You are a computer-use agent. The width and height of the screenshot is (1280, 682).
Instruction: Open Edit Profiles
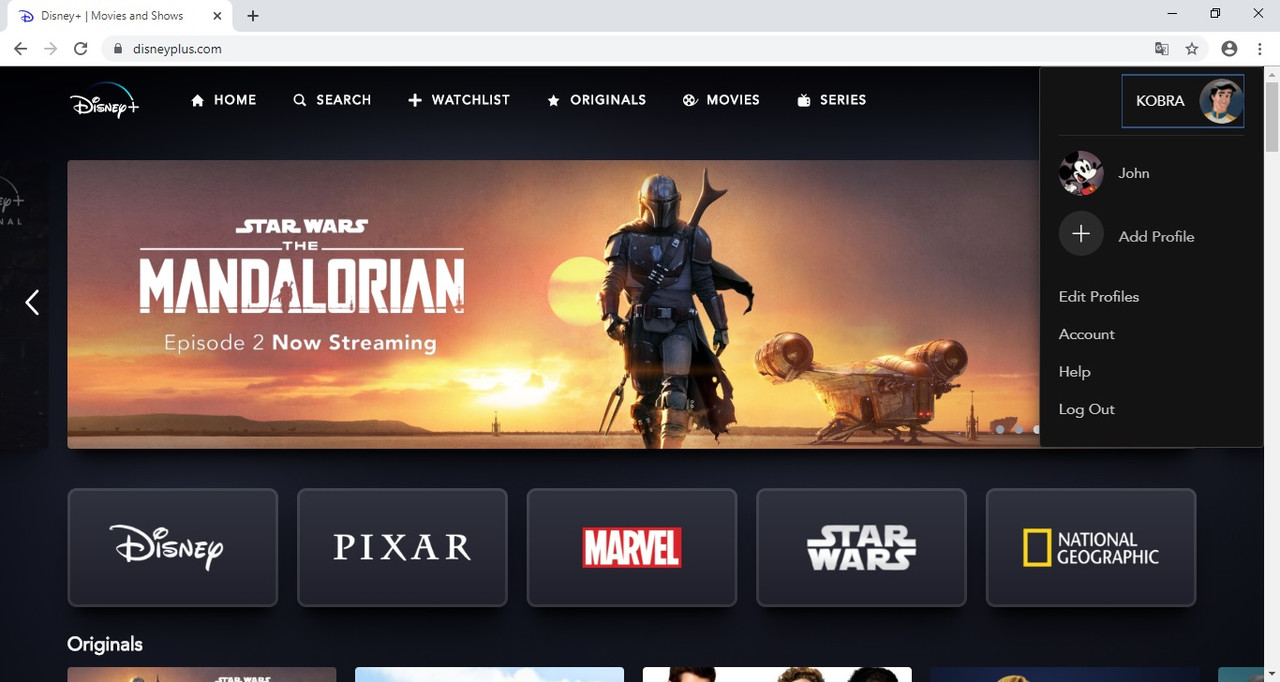(1099, 297)
